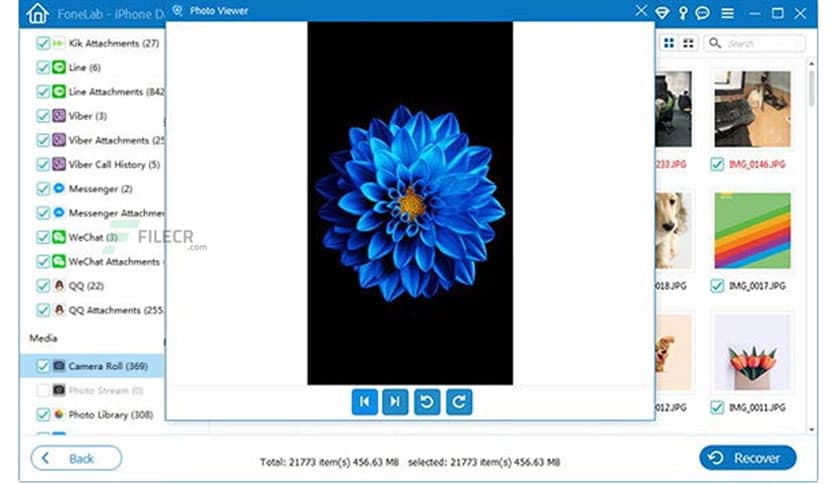Click the Viber (3) app icon
The width and height of the screenshot is (836, 484).
click(x=59, y=116)
